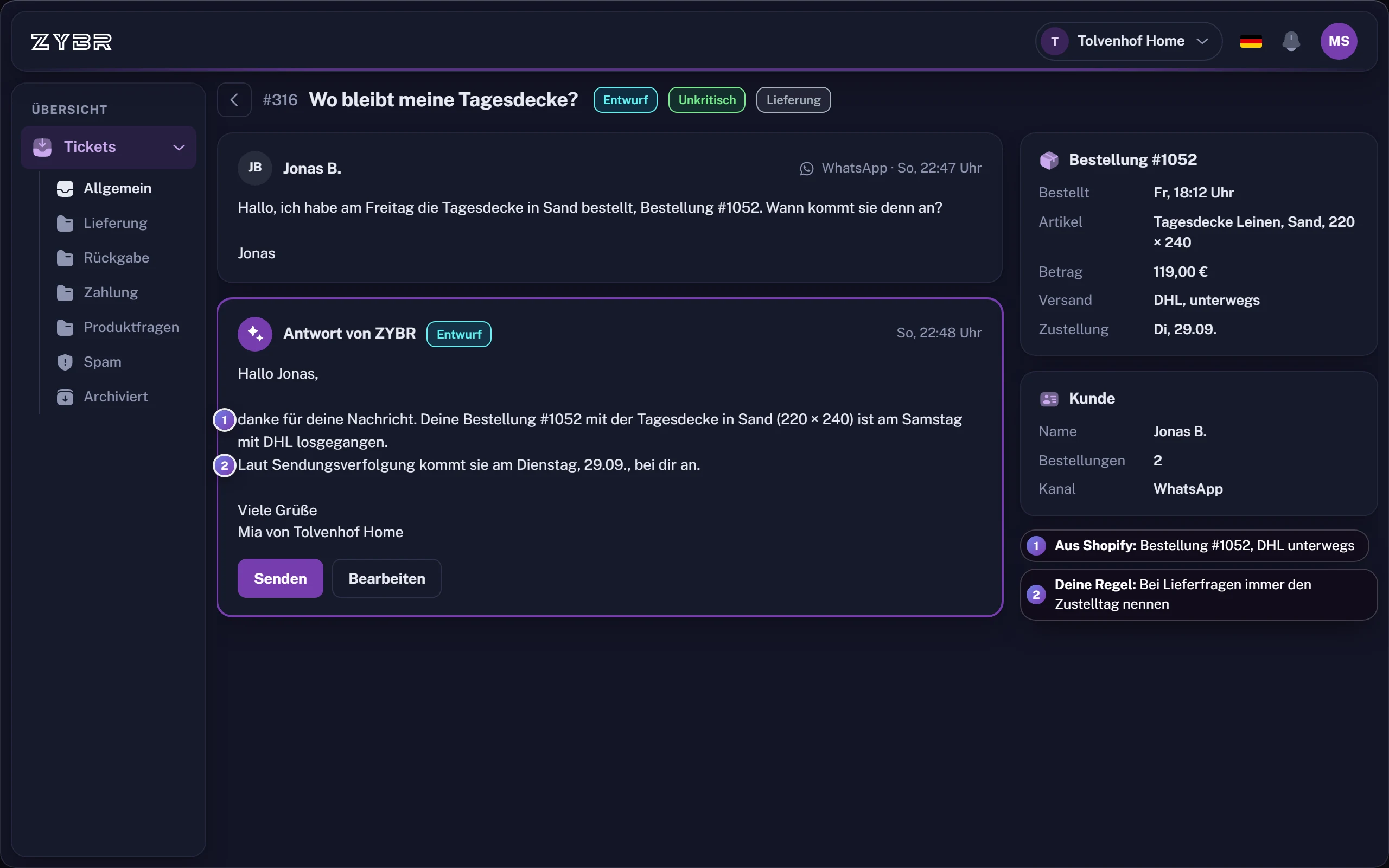Click the amount 119,00 €
1389x868 pixels.
[x=1180, y=272]
